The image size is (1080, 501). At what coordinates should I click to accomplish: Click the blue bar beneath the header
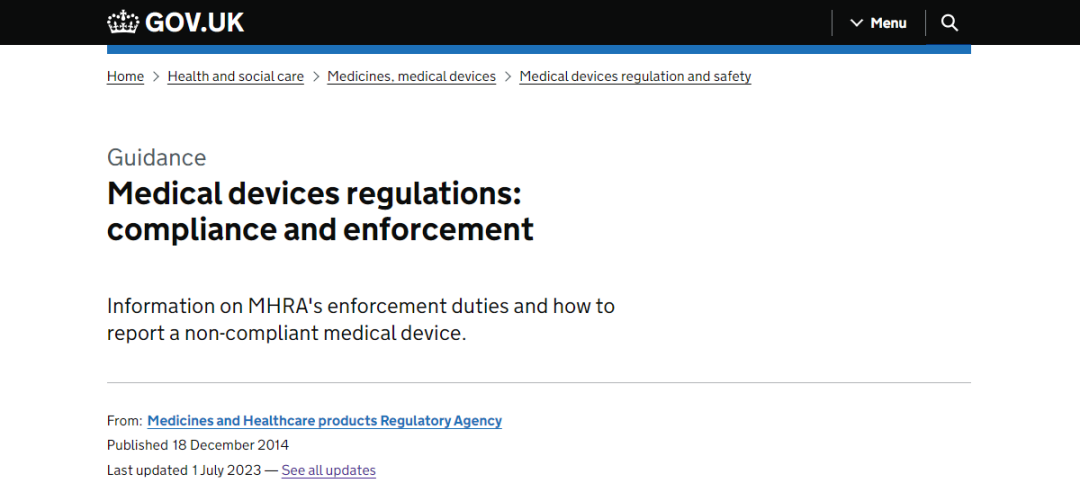(538, 48)
